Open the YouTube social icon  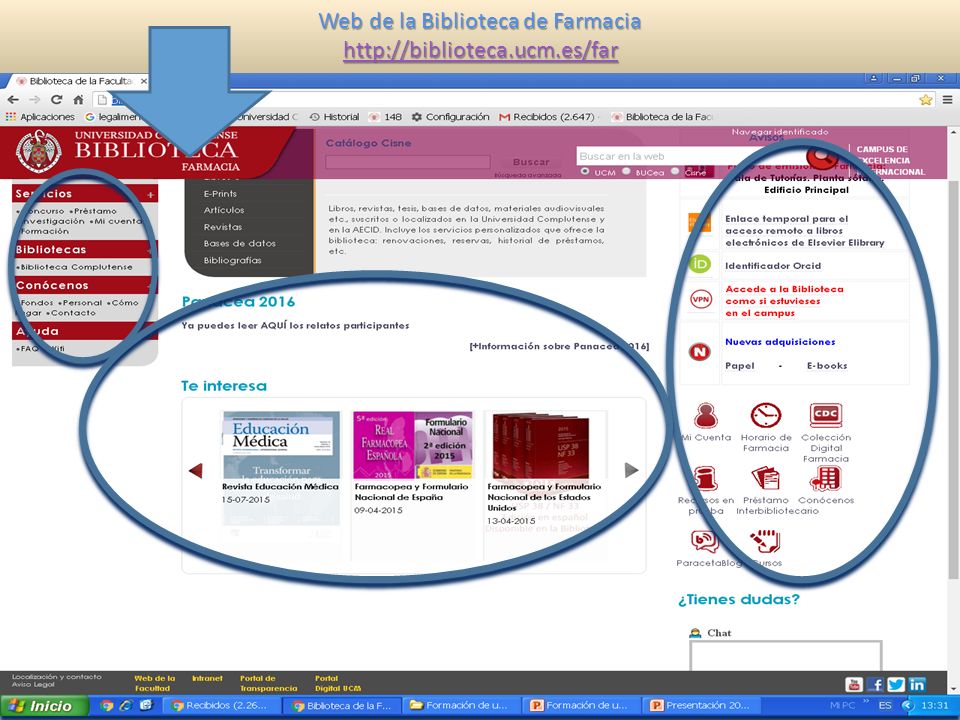[853, 684]
